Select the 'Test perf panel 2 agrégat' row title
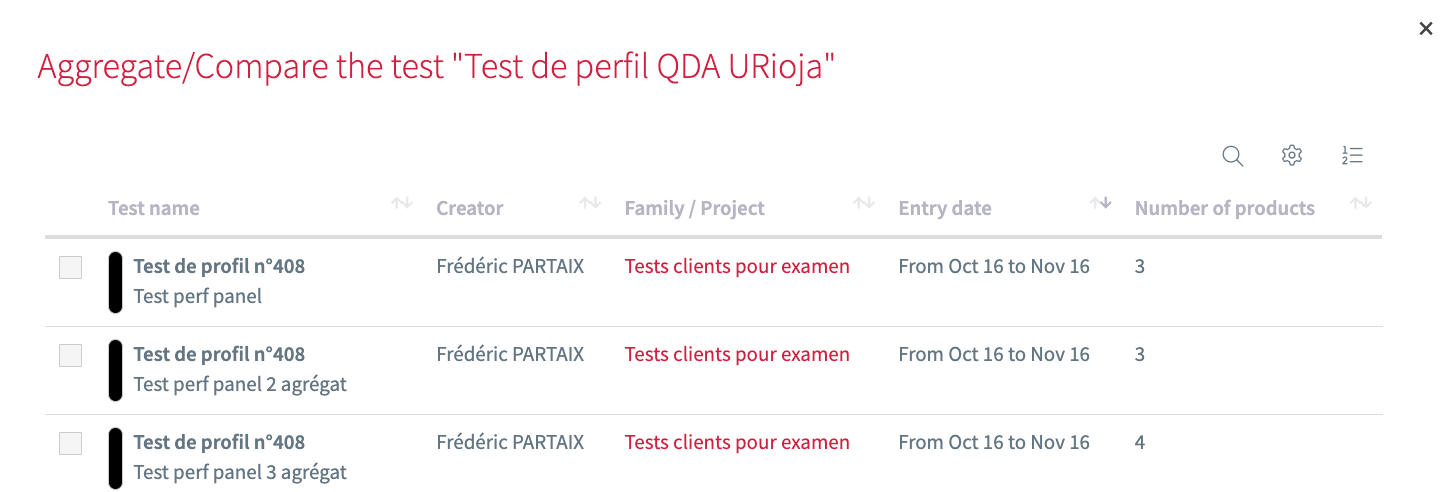 (219, 354)
